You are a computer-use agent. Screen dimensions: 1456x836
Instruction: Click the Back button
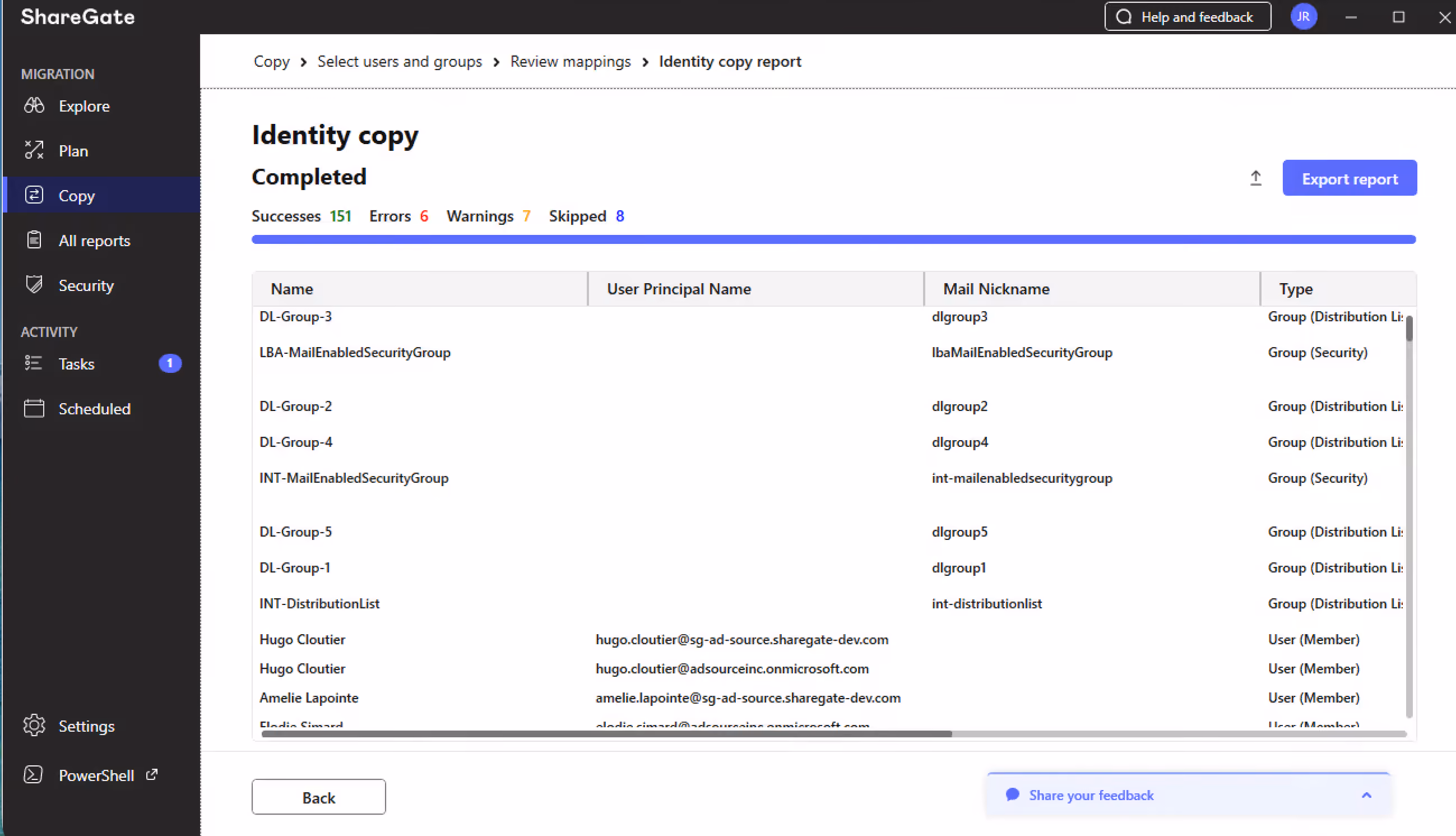tap(318, 797)
